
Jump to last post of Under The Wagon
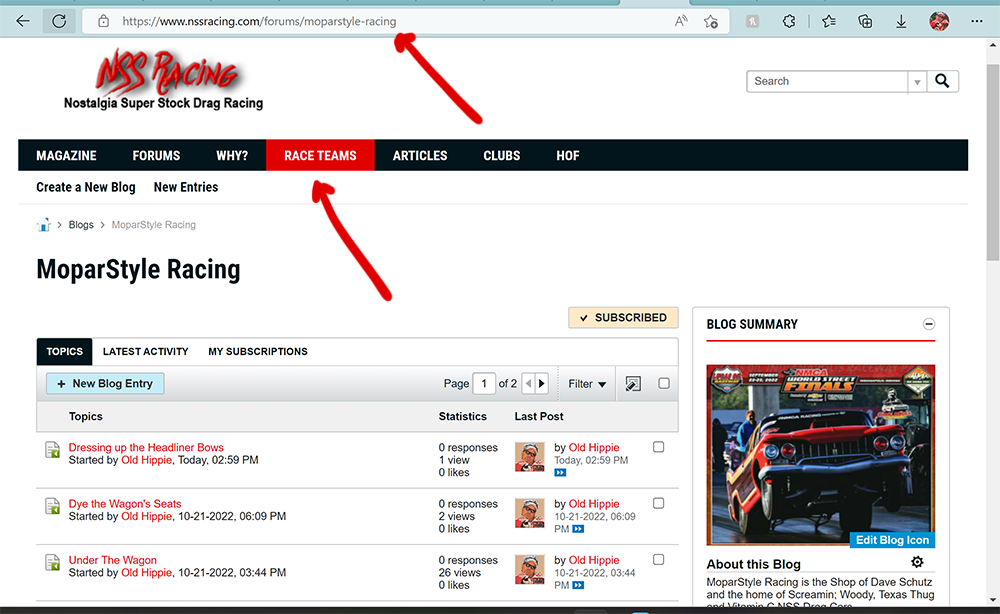click(x=578, y=585)
